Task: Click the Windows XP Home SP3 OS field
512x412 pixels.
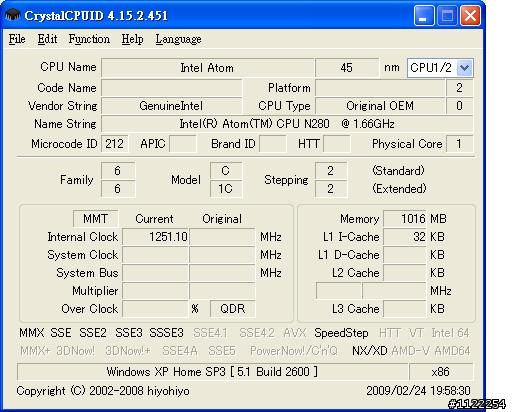Action: coord(213,372)
